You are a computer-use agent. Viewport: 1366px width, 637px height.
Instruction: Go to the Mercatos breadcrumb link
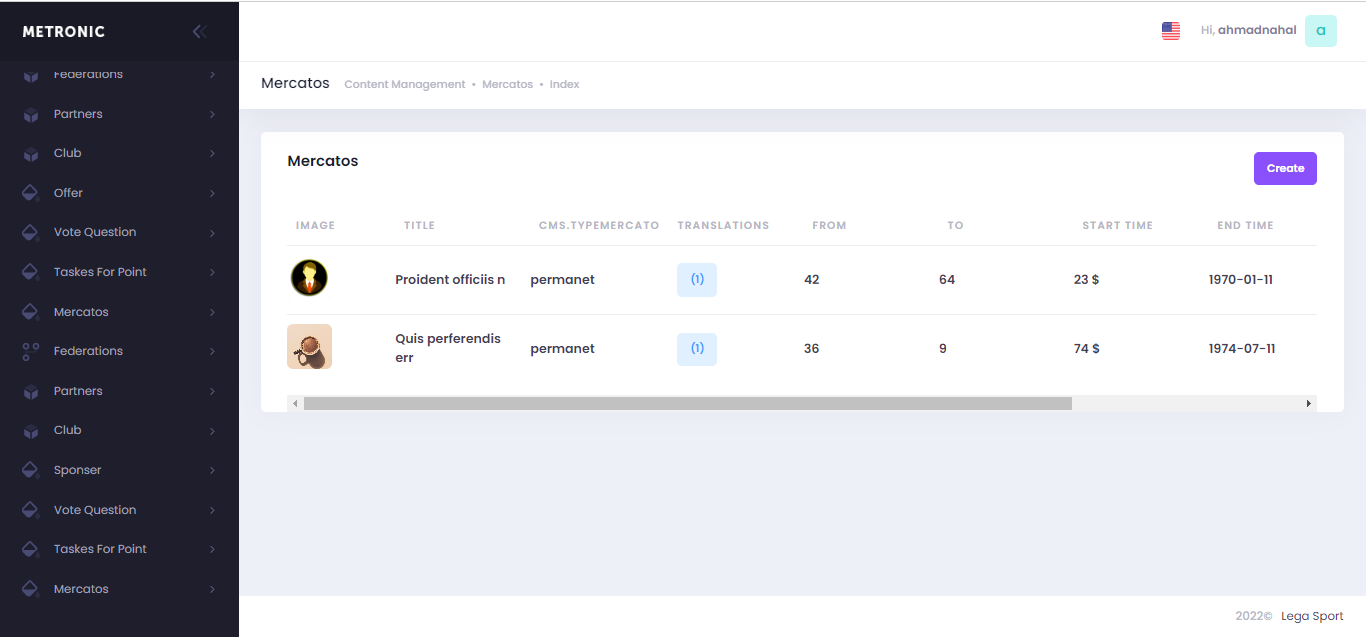point(507,85)
